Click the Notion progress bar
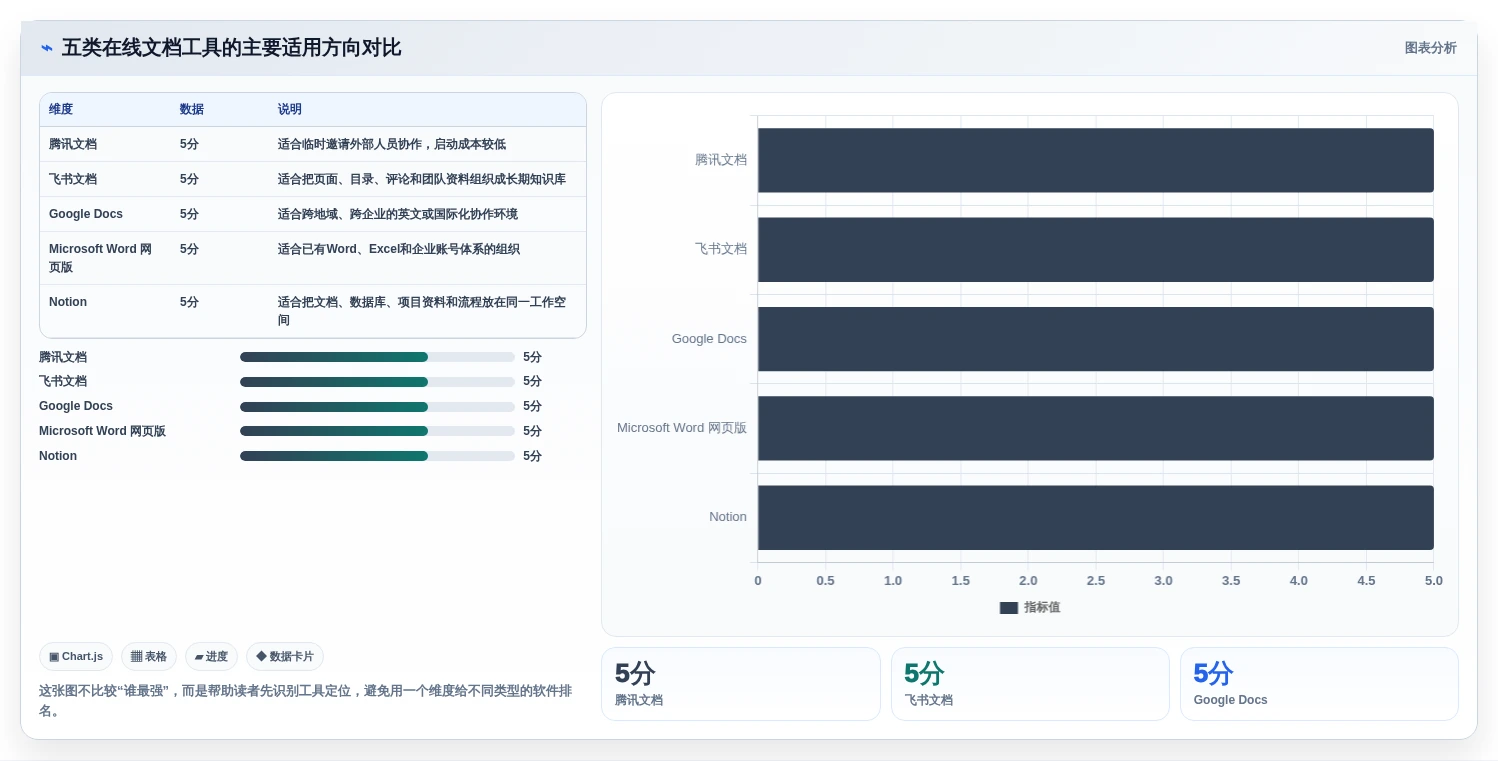Viewport: 1498px width, 761px height. pyautogui.click(x=377, y=456)
